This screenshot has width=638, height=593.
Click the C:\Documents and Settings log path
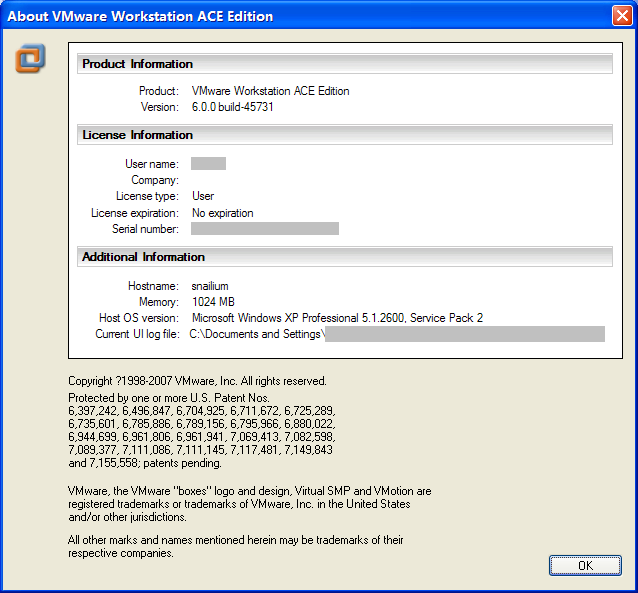[x=257, y=334]
